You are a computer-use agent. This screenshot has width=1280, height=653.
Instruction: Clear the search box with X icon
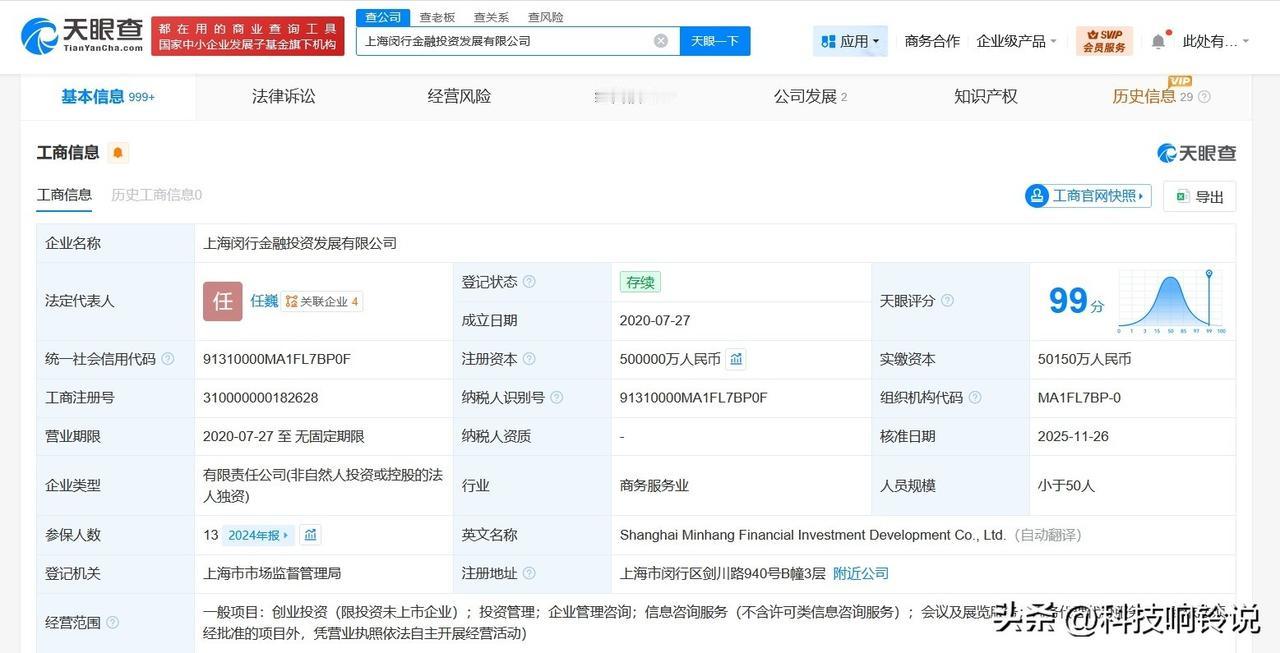pos(661,41)
